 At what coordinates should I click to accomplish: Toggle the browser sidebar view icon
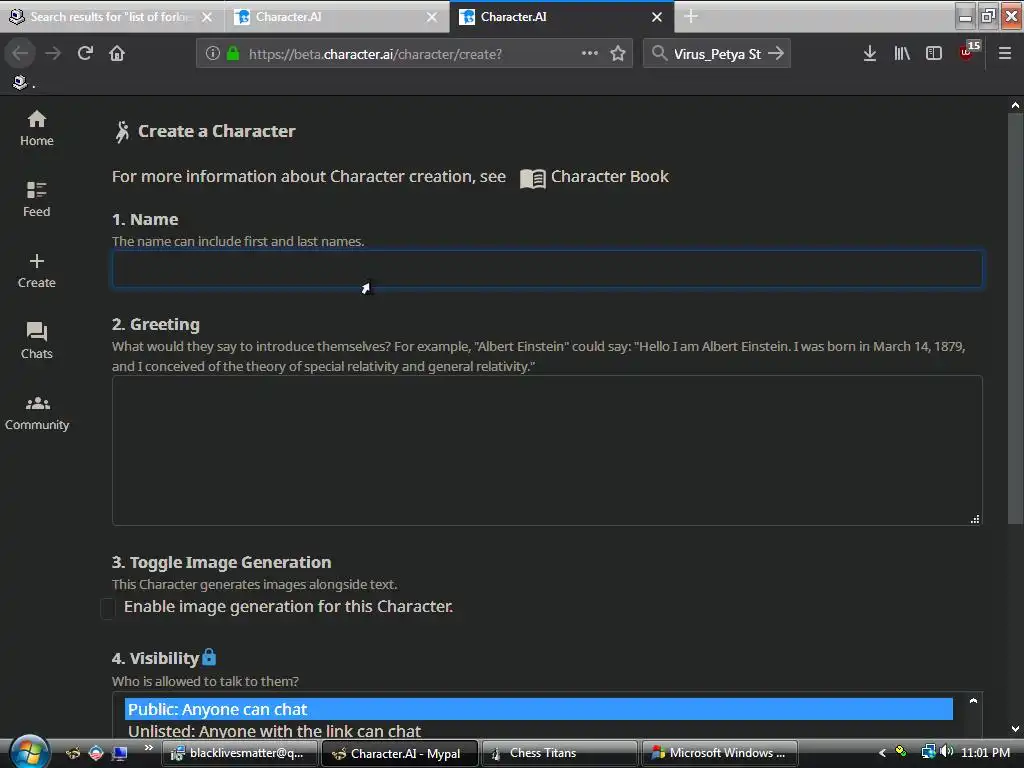934,54
